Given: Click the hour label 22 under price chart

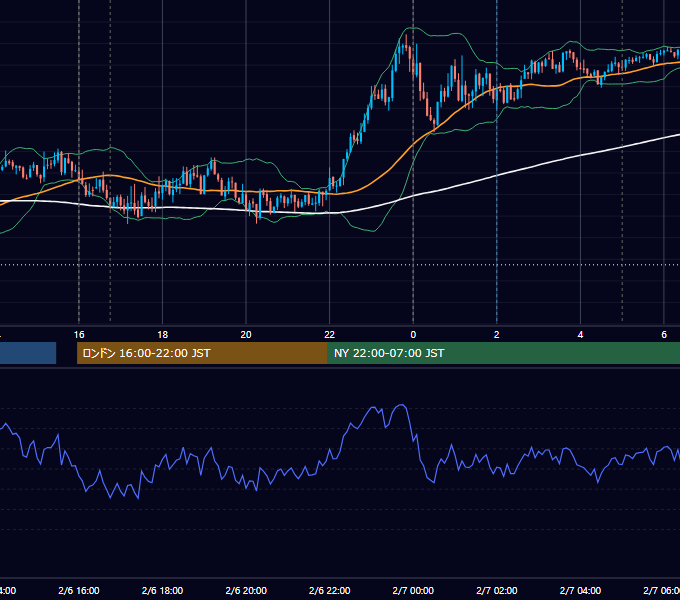Looking at the screenshot, I should click(x=330, y=335).
